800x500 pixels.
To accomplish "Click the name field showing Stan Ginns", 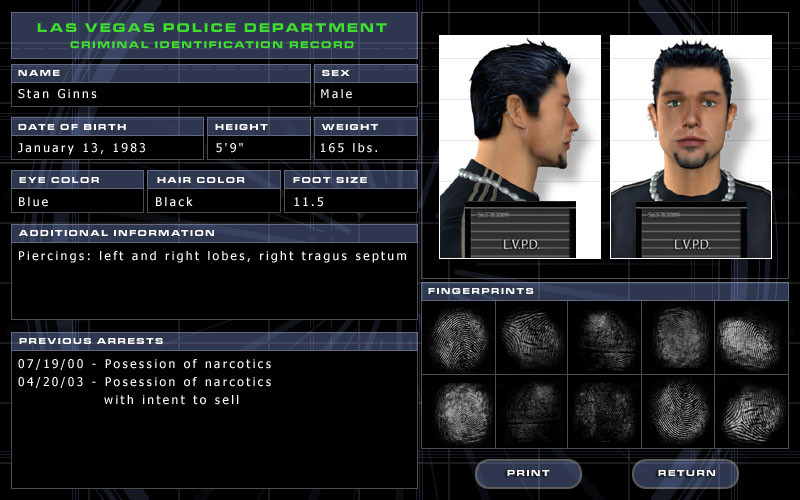I will [161, 94].
